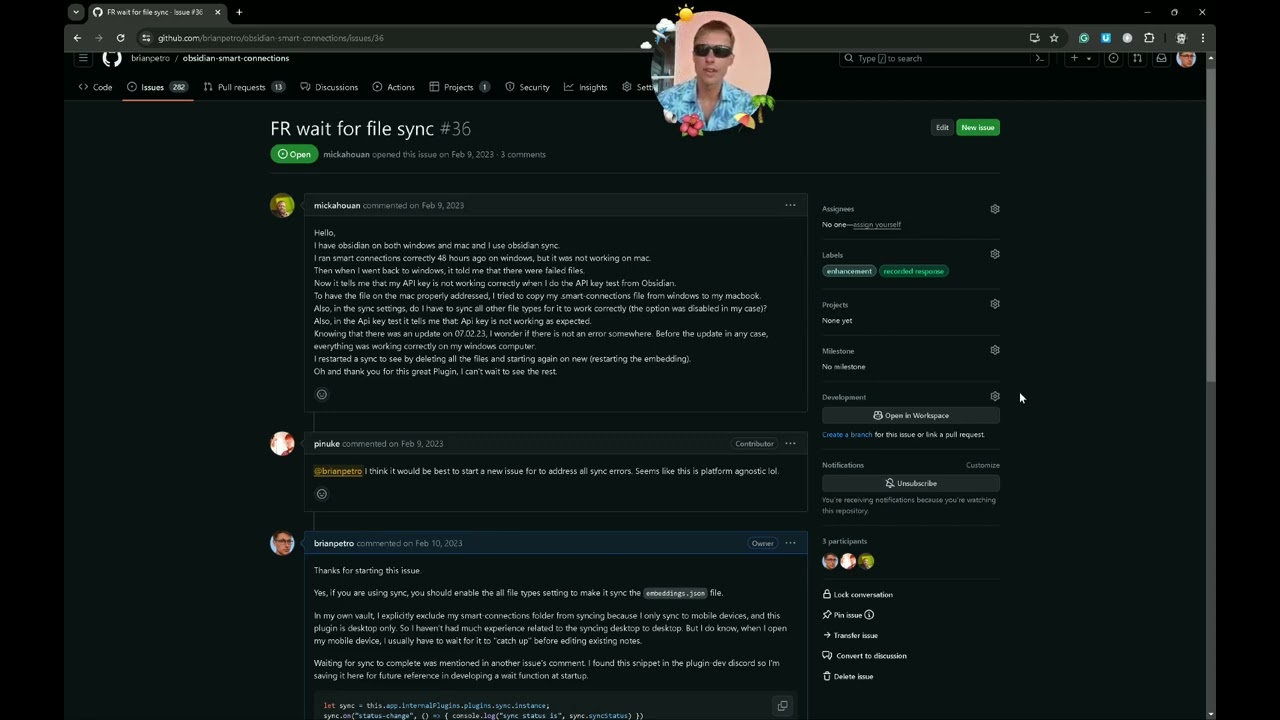Open the obsidian-smart-connections repo link
The width and height of the screenshot is (1280, 720).
coord(236,58)
